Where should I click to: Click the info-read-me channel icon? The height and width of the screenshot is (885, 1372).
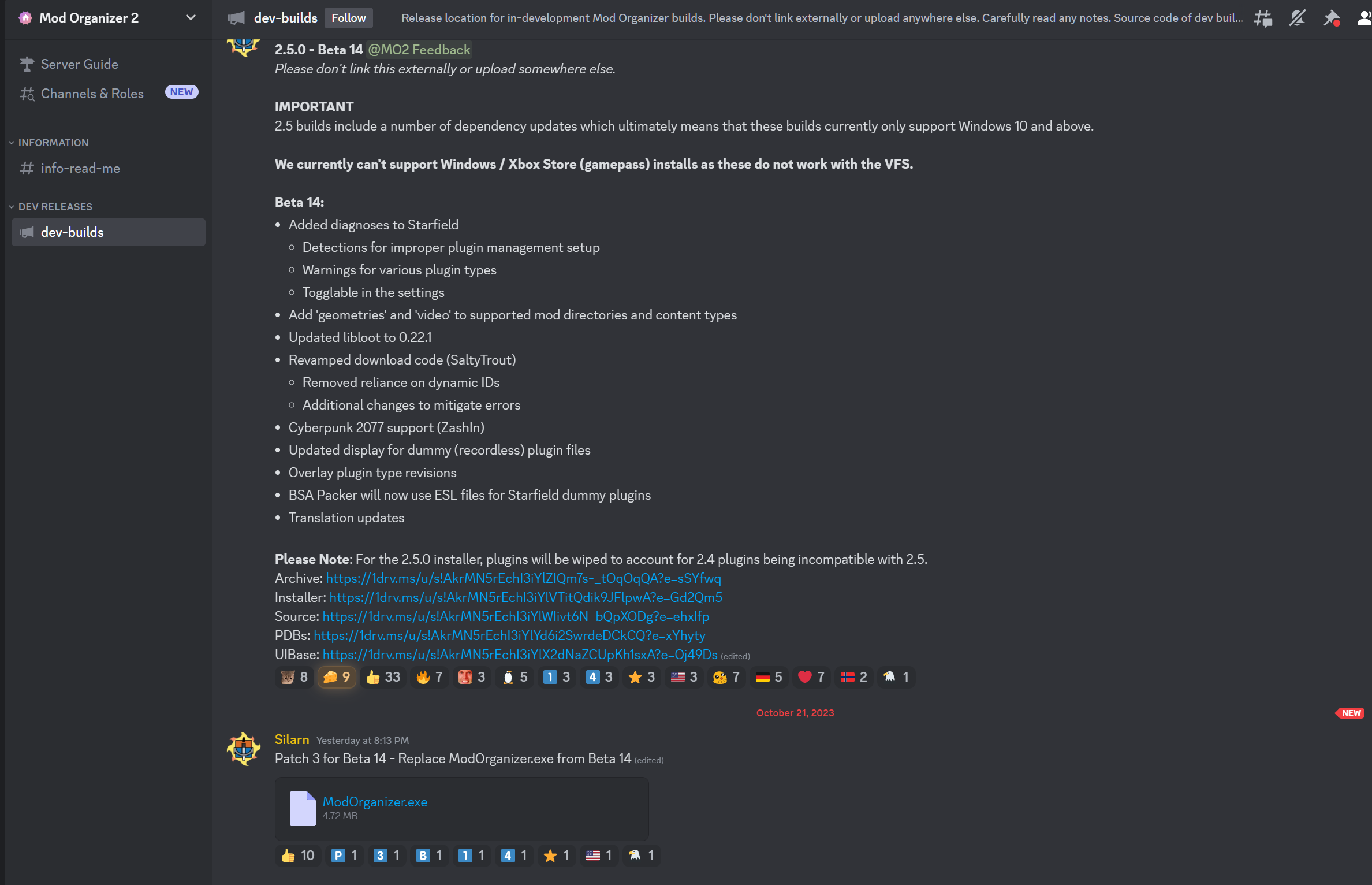click(x=27, y=167)
